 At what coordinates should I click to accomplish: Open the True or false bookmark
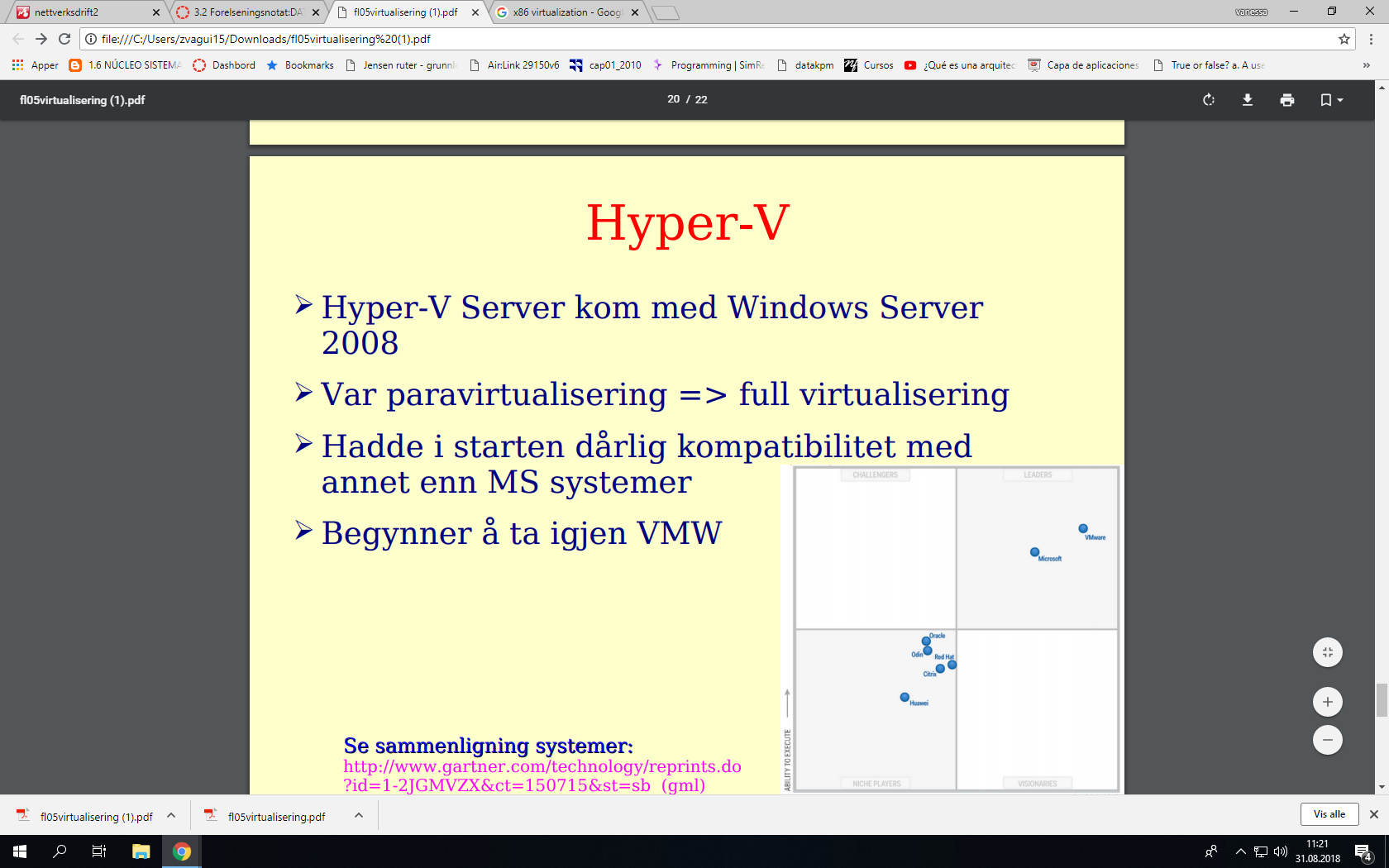pos(1208,65)
